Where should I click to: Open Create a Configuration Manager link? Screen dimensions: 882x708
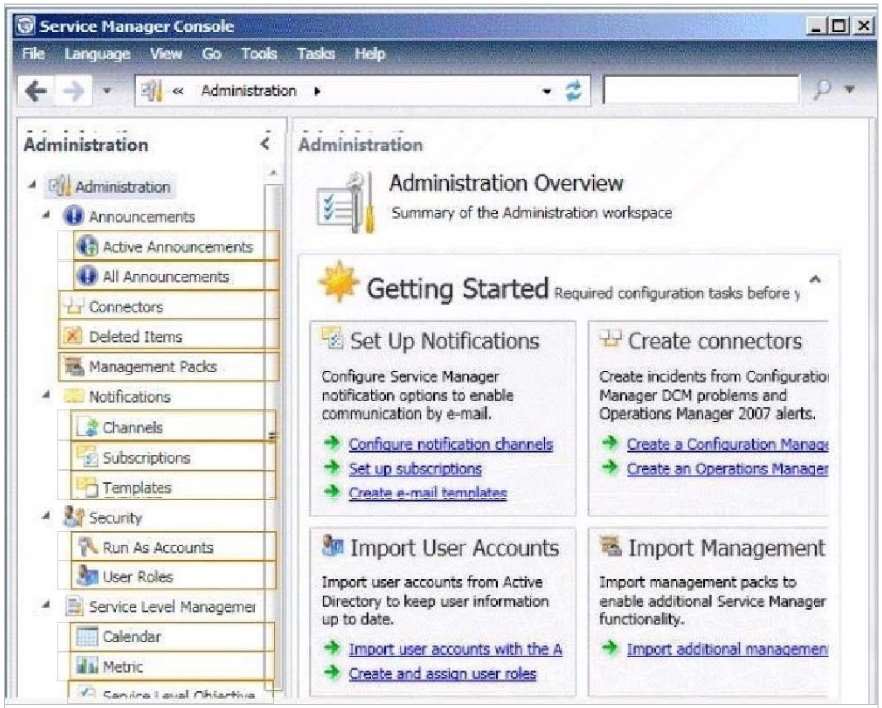click(727, 444)
